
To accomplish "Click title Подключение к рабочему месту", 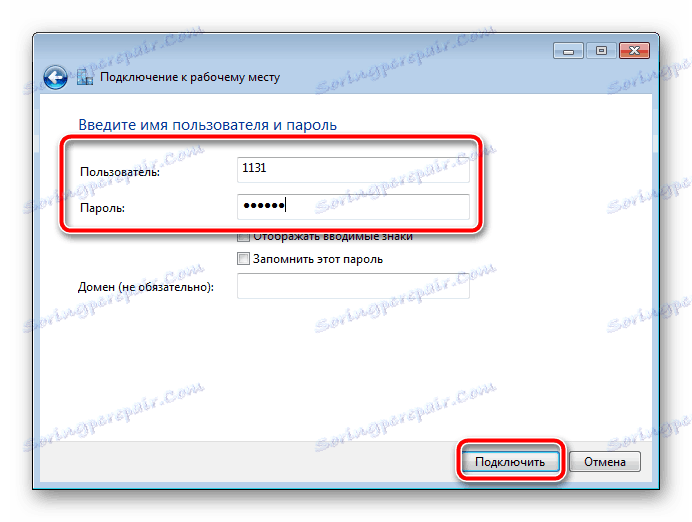I will tap(190, 77).
